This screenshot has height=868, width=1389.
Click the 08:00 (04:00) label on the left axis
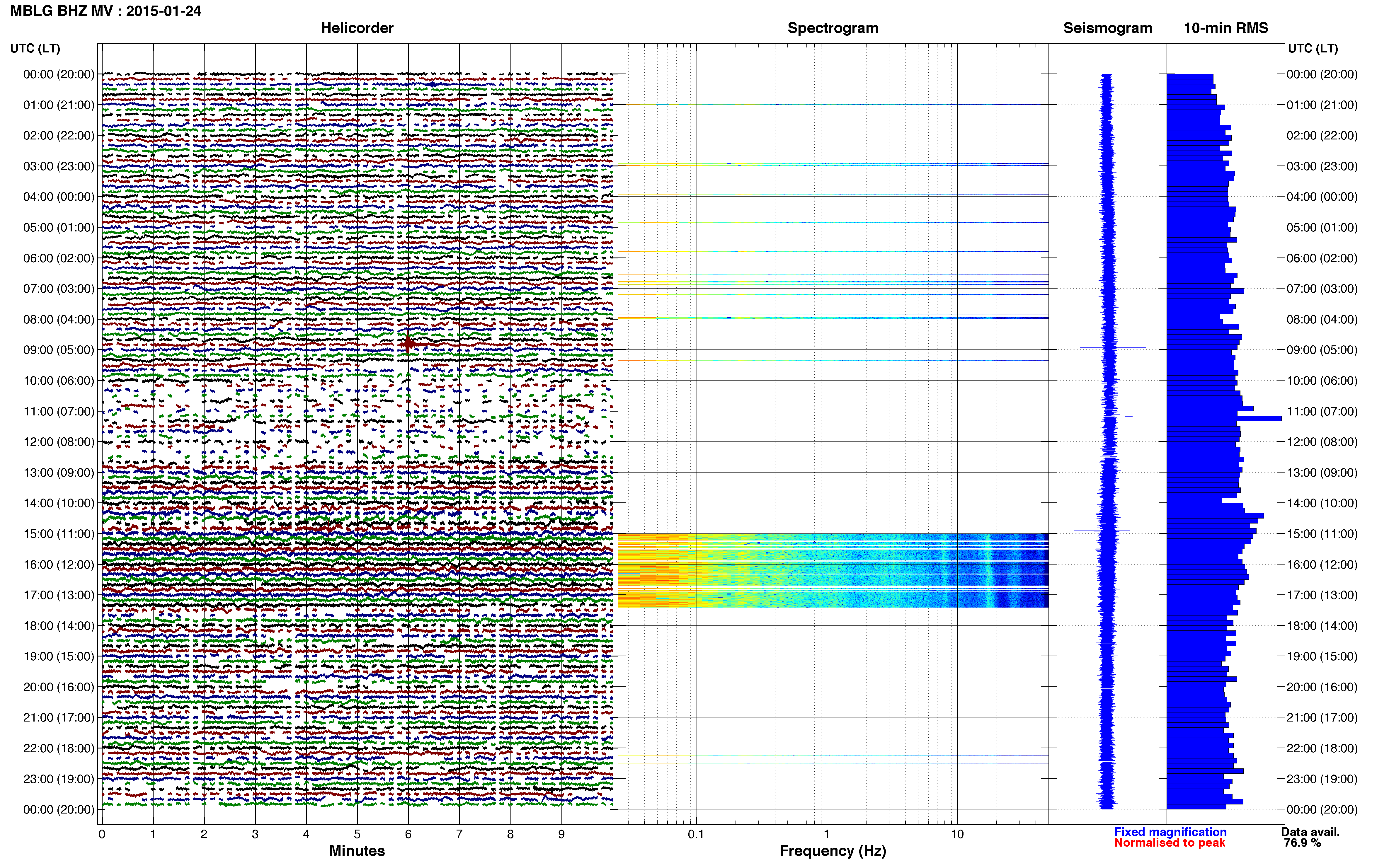click(x=59, y=319)
